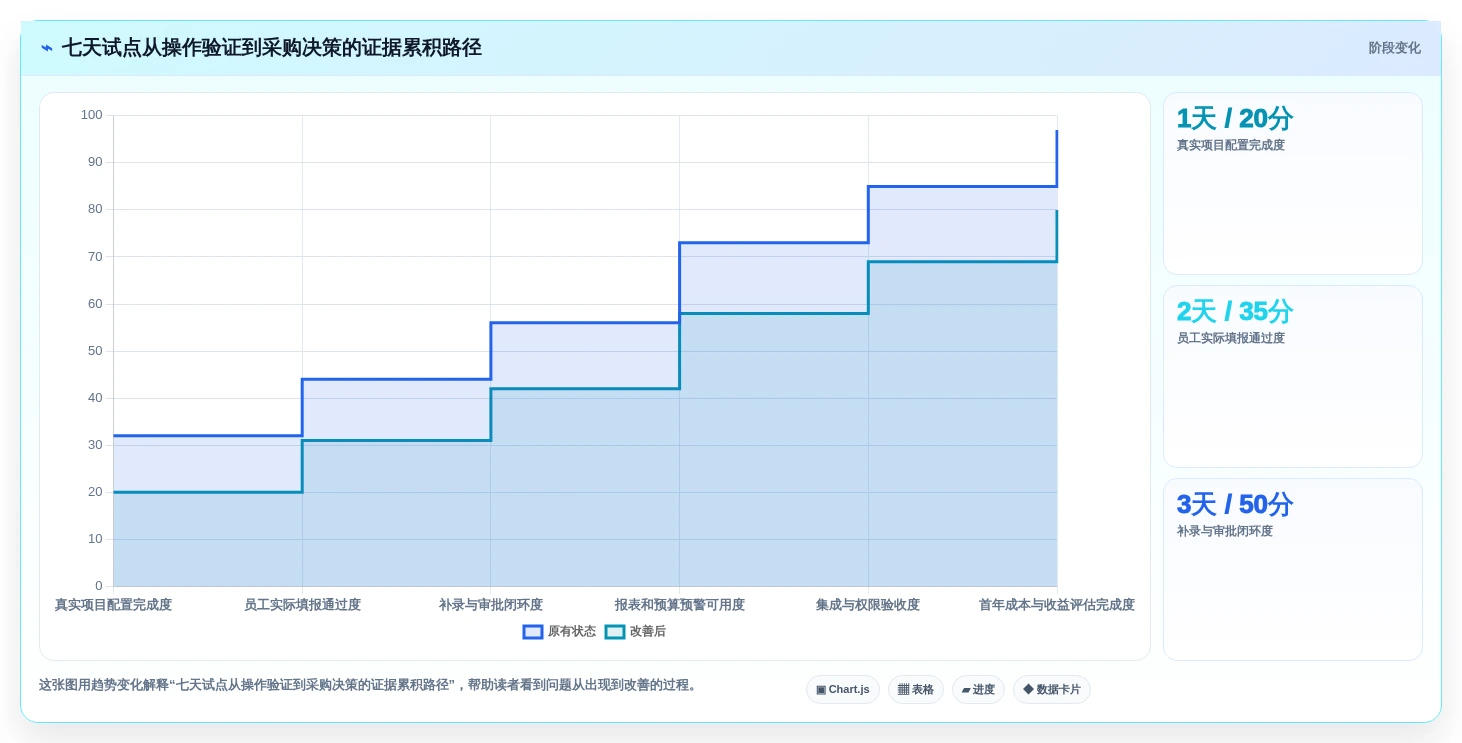
Task: Click x-axis label 真实项目配置完成度
Action: click(x=113, y=605)
